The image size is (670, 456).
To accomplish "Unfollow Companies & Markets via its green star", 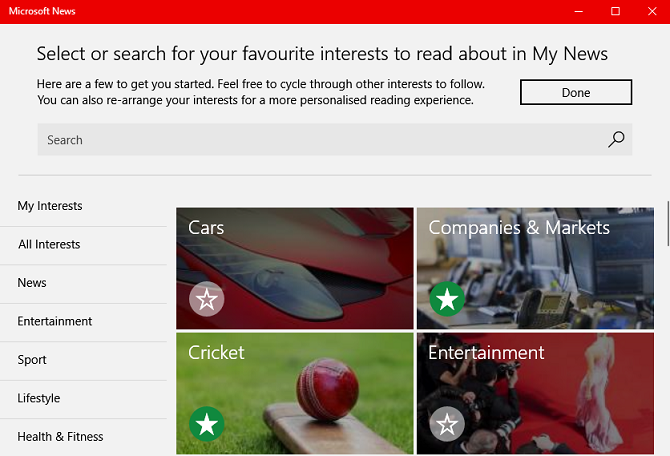I will [x=447, y=299].
